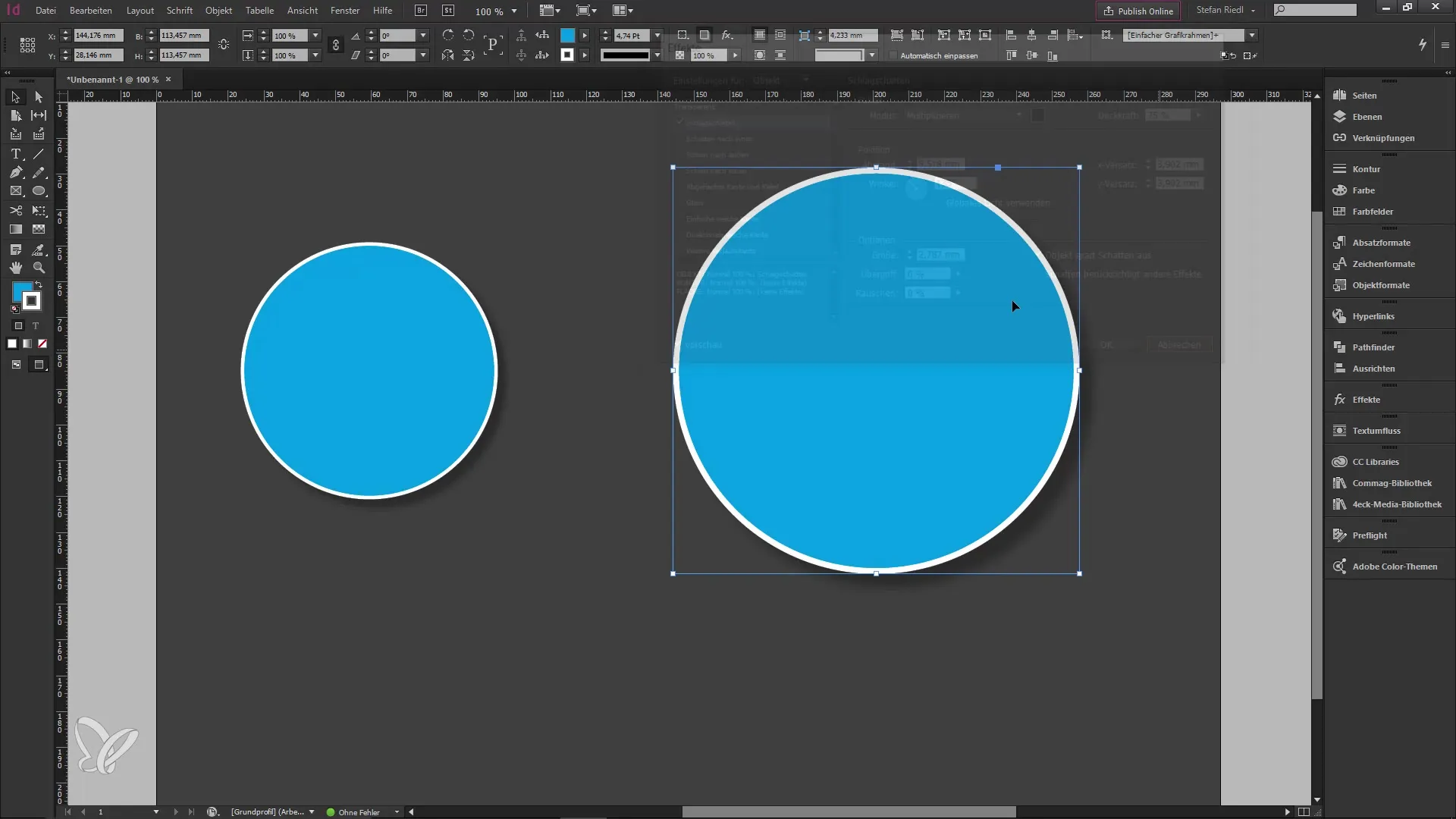The width and height of the screenshot is (1456, 819).
Task: Click the fx effects icon in control bar
Action: [726, 35]
